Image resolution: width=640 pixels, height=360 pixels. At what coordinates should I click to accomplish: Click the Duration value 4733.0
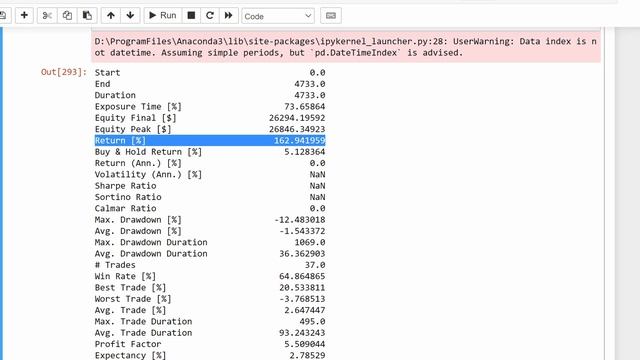(310, 95)
